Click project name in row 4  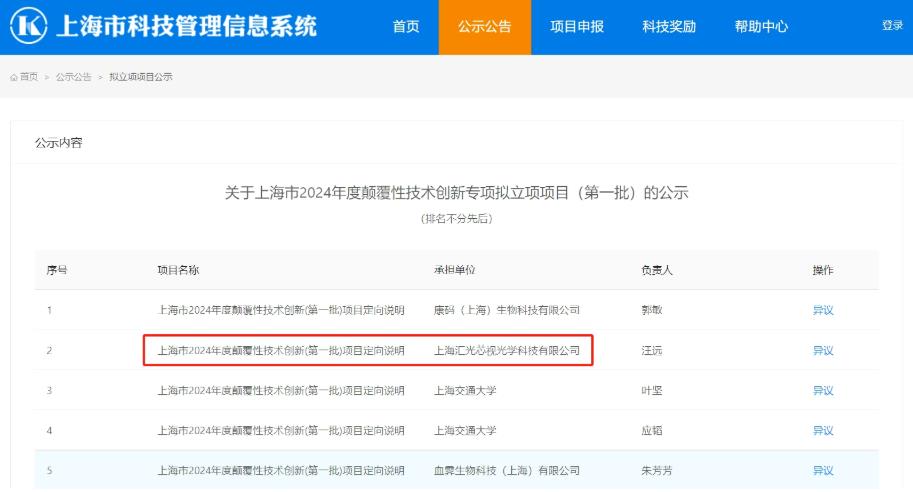pyautogui.click(x=281, y=431)
